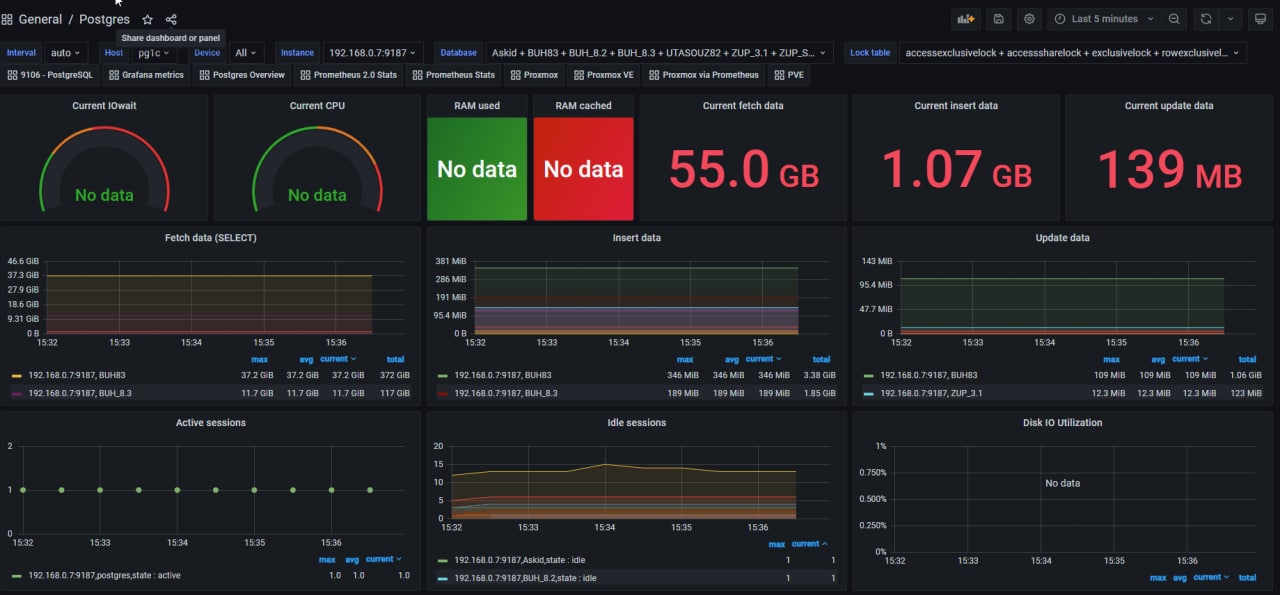This screenshot has width=1280, height=595.
Task: Open the 9106 - PostgreSQL dashboard link
Action: click(x=50, y=75)
